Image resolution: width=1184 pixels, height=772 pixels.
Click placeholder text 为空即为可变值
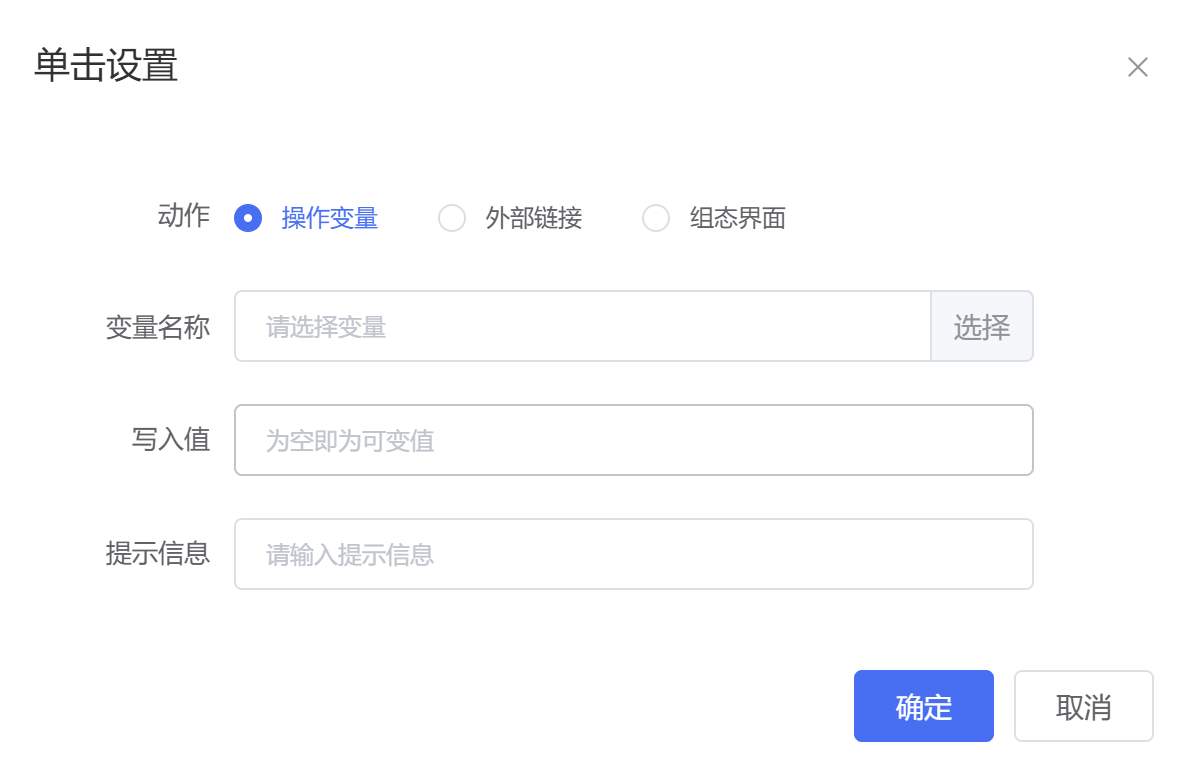tap(350, 441)
